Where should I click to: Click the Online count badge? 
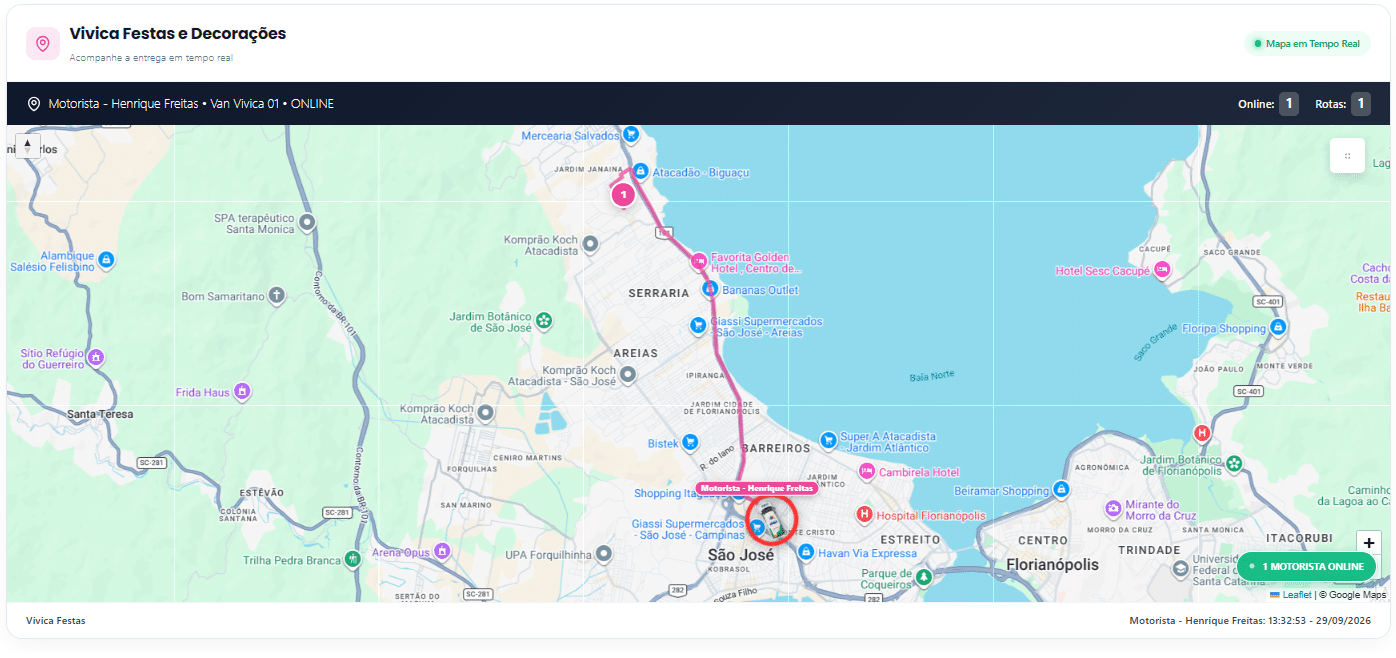1289,104
